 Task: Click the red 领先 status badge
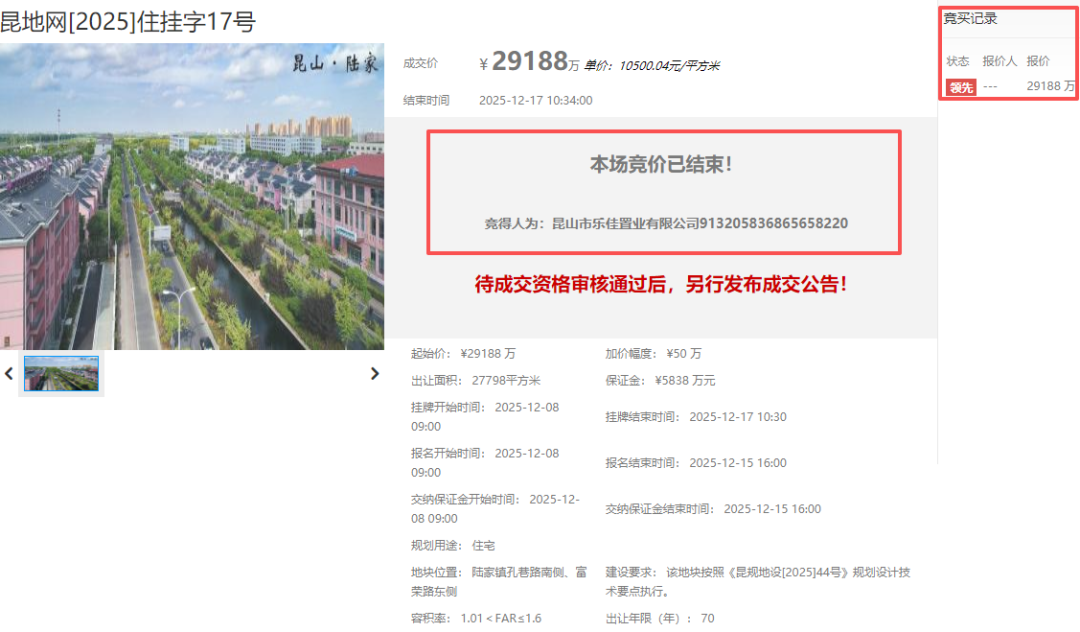[961, 87]
